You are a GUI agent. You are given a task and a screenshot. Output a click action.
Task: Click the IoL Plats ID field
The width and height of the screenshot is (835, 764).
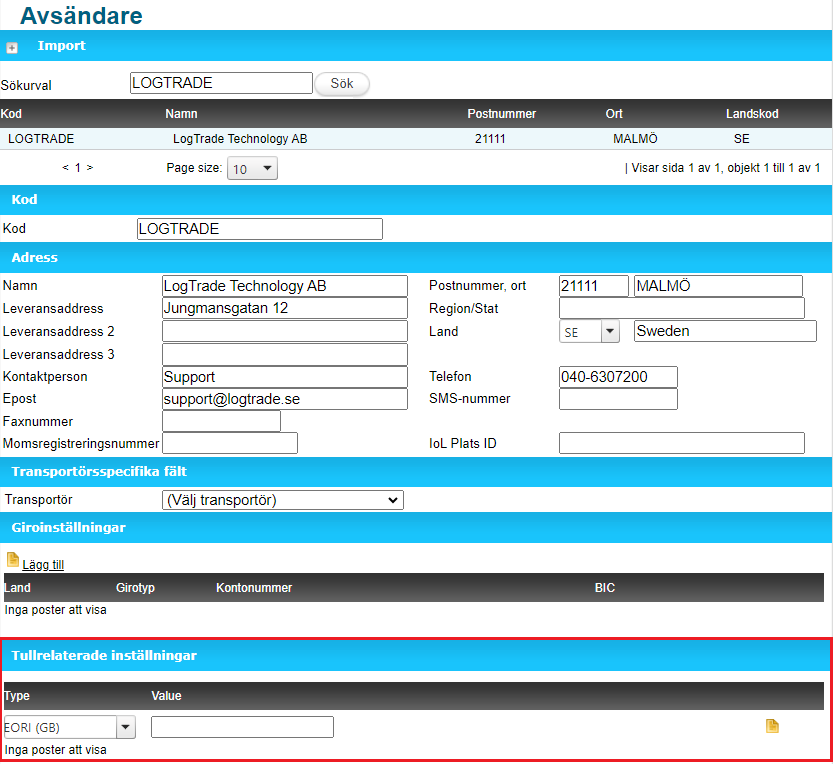681,443
